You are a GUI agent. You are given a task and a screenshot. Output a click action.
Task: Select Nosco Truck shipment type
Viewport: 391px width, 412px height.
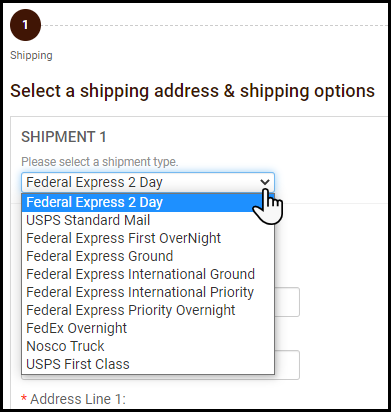pyautogui.click(x=148, y=346)
